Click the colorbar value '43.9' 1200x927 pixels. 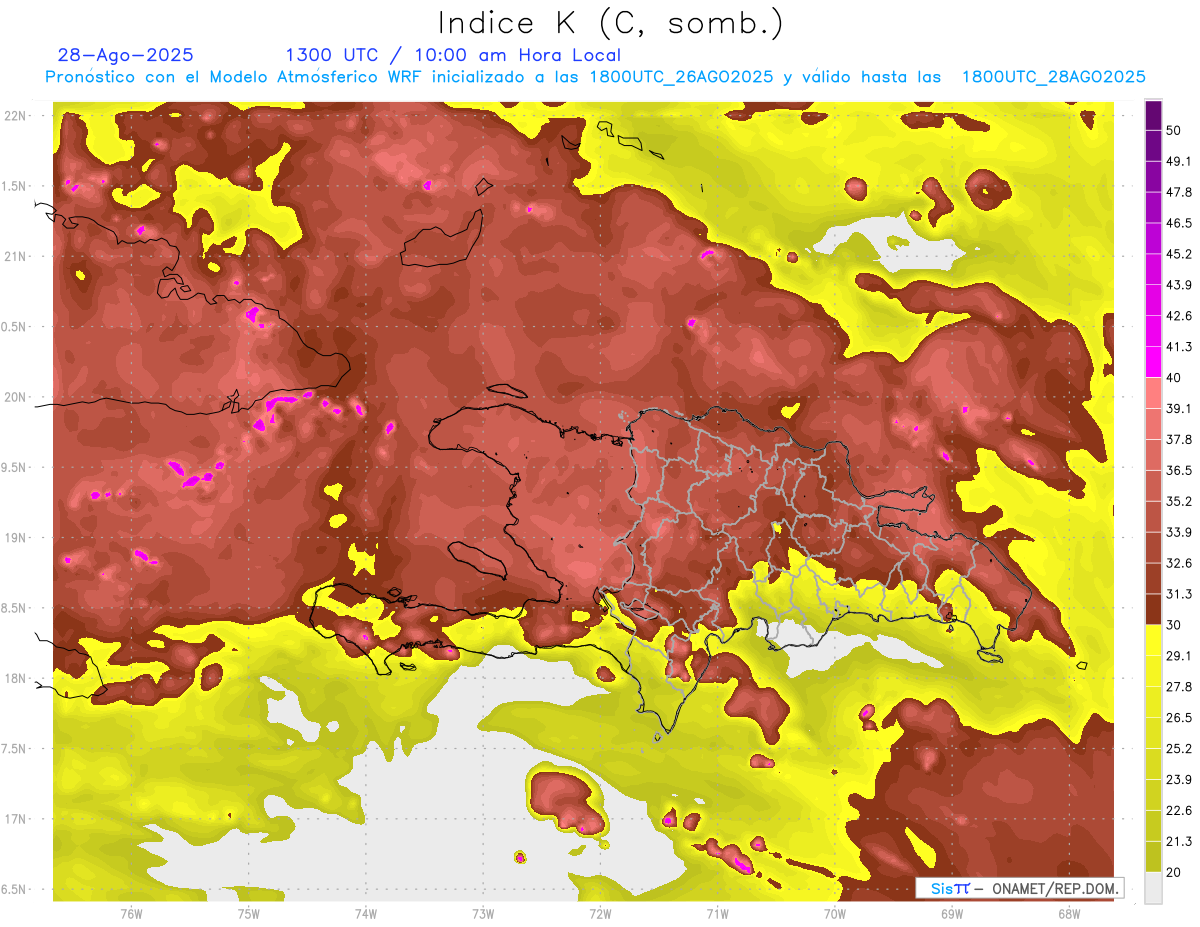click(x=1179, y=285)
